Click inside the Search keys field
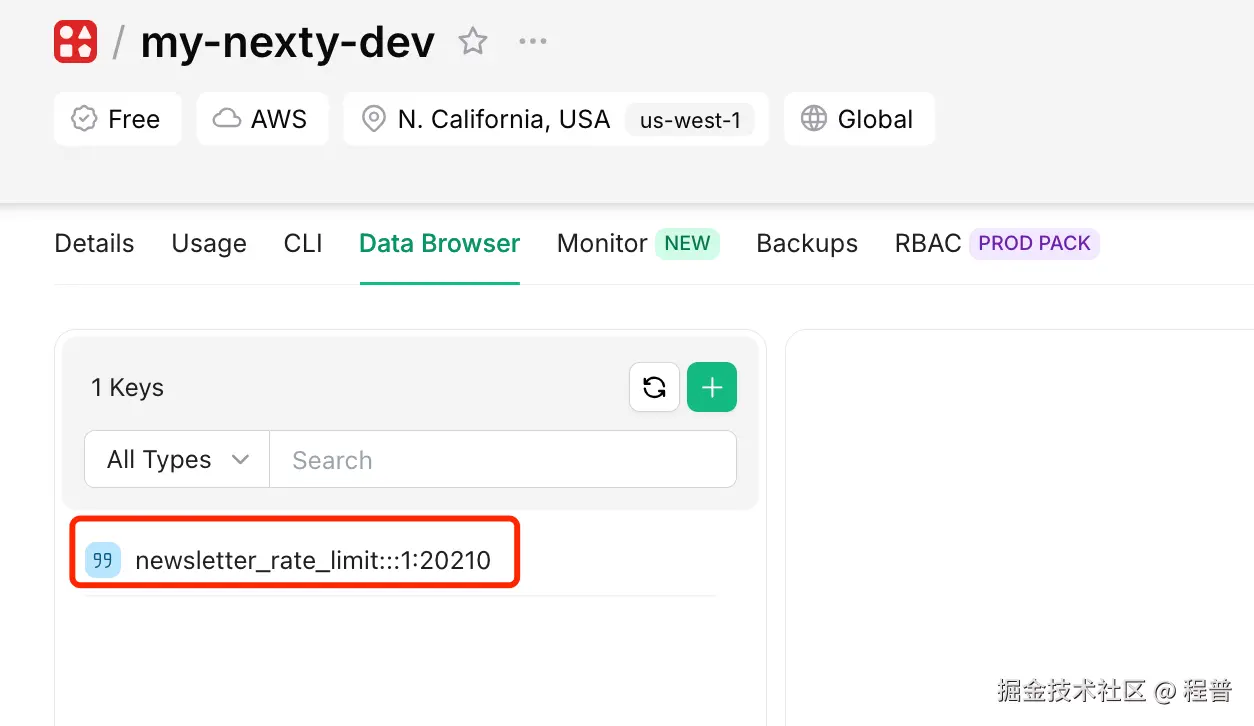Viewport: 1254px width, 726px height. [450, 459]
